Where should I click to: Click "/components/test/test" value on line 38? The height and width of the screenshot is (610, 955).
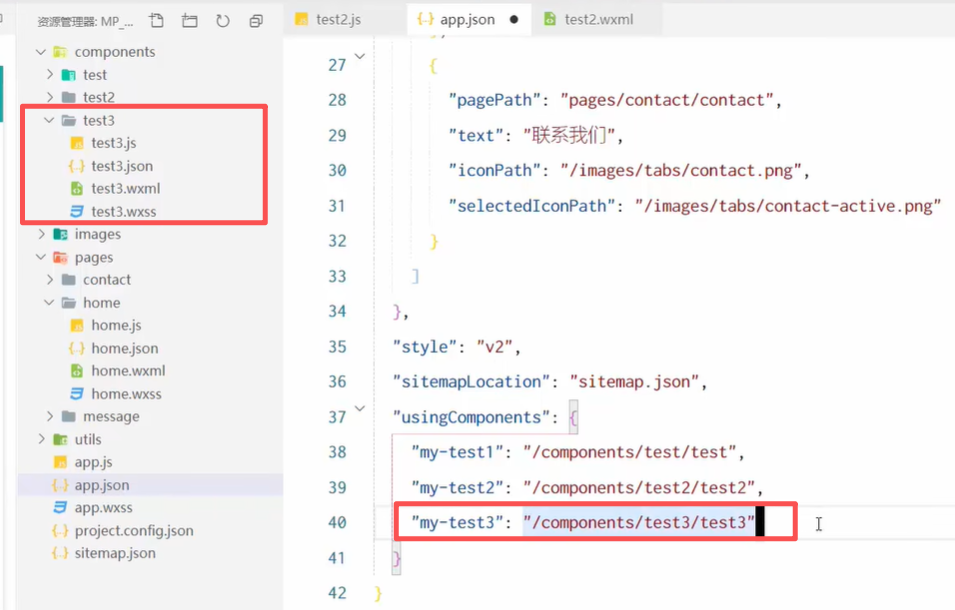(x=630, y=452)
